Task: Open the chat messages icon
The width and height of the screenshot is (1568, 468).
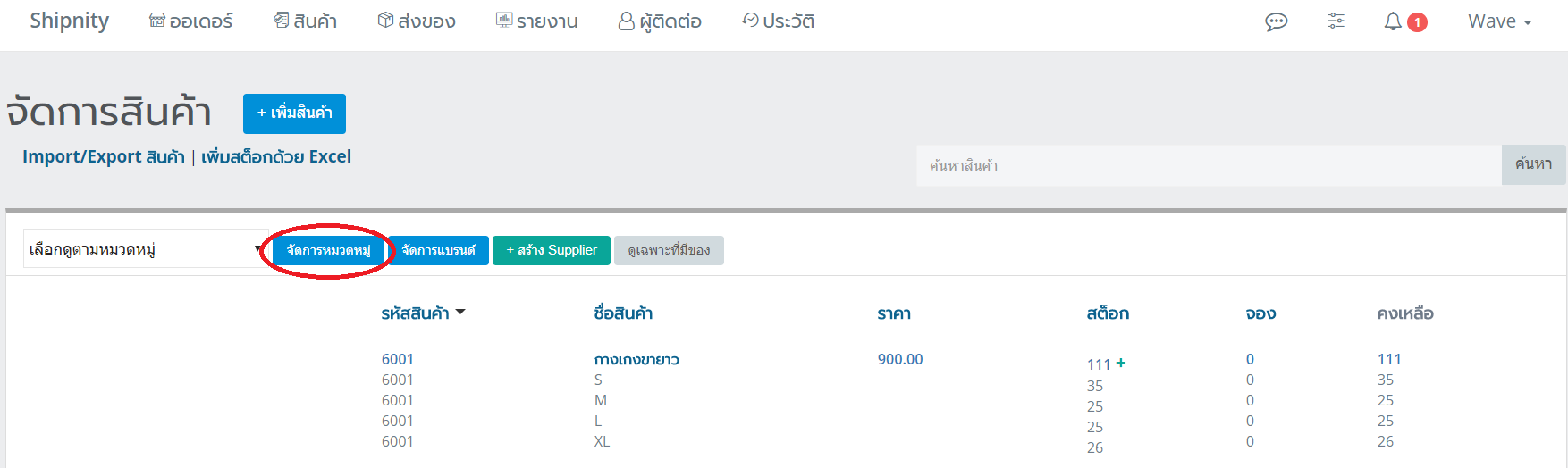Action: pos(1276,21)
